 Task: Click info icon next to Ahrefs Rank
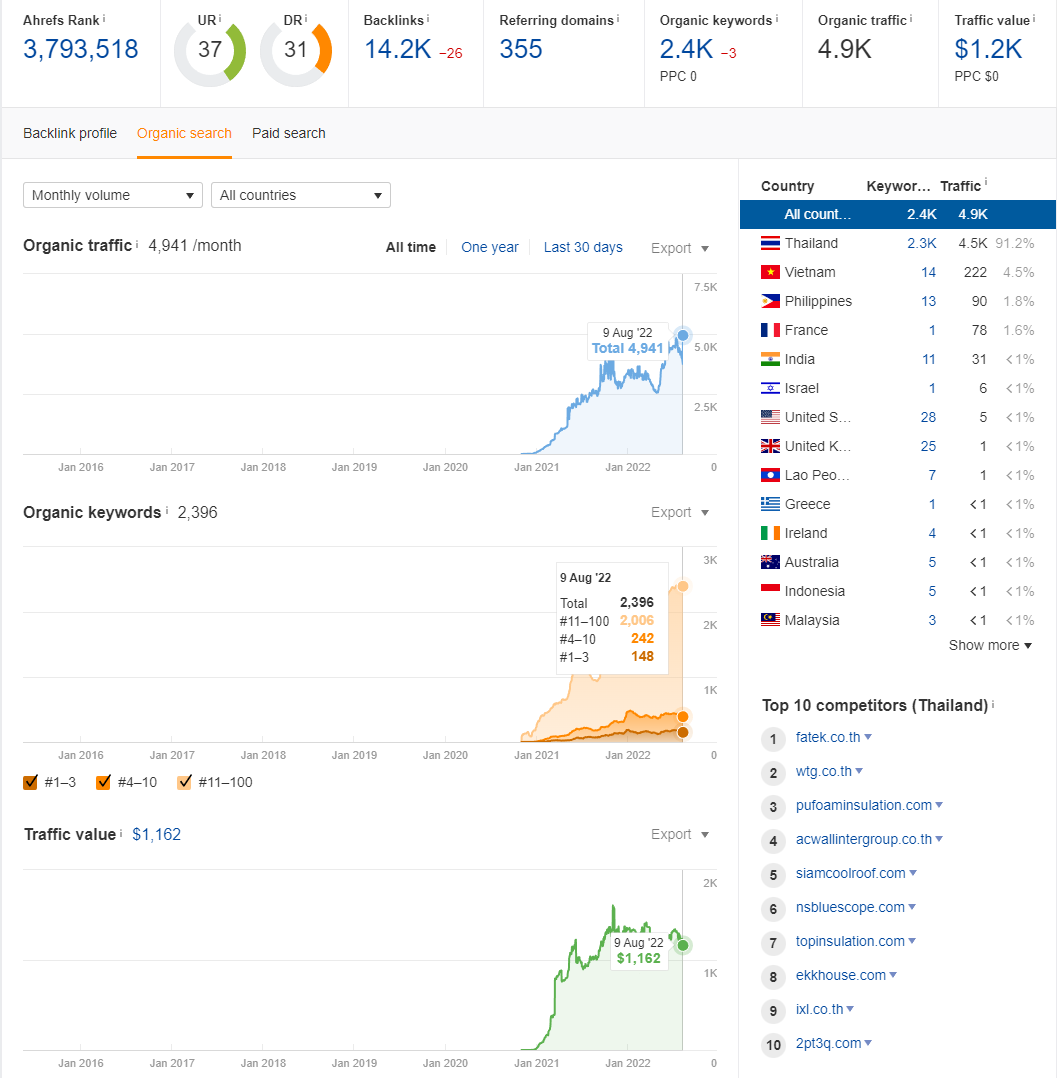click(x=104, y=18)
